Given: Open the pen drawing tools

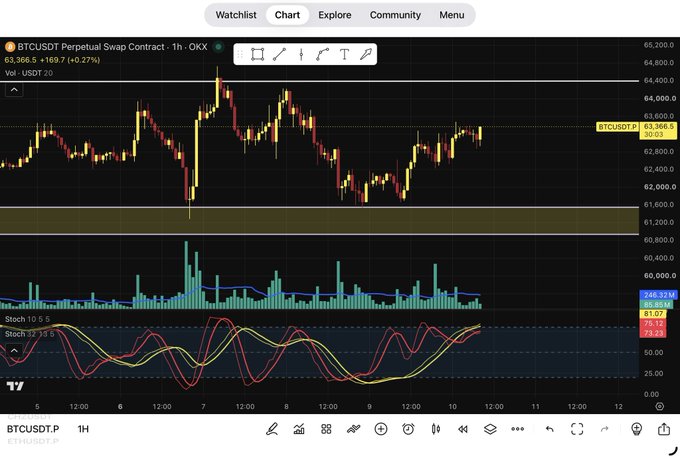Looking at the screenshot, I should (x=272, y=429).
